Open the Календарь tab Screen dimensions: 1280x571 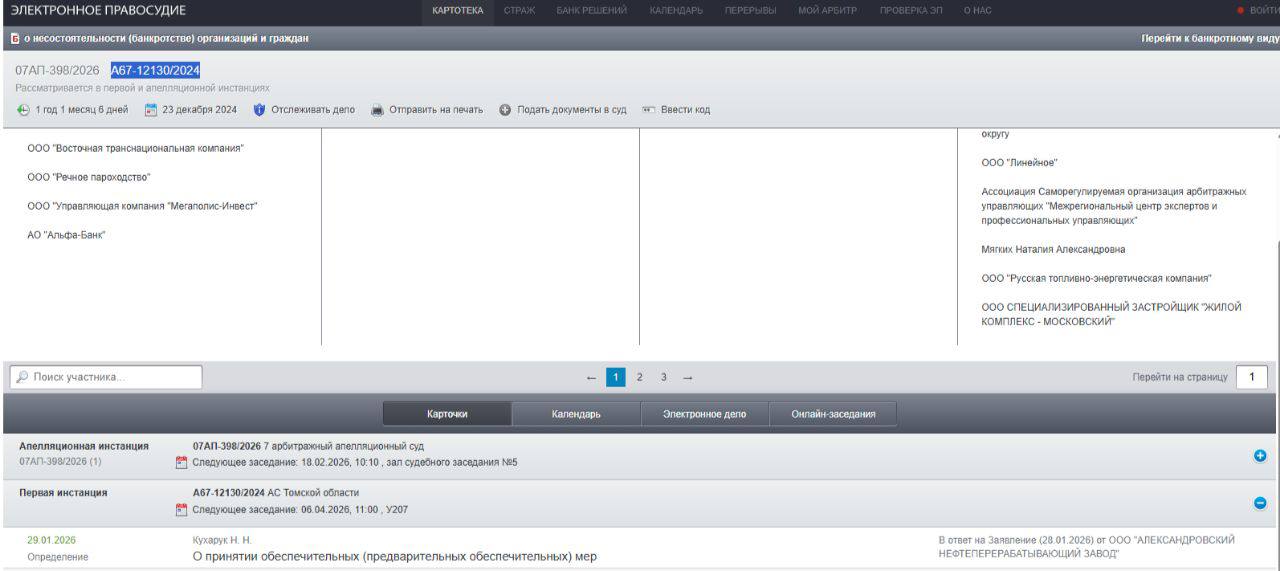tap(576, 414)
